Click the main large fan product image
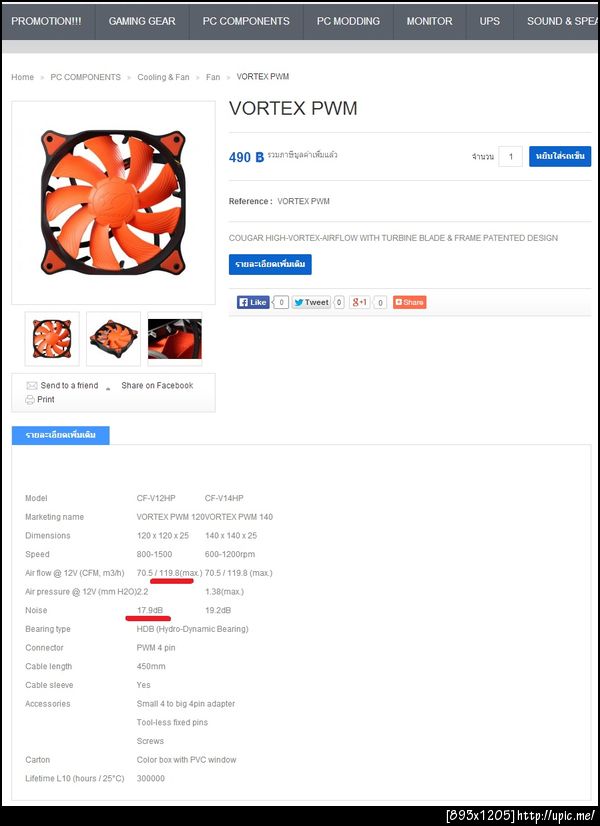This screenshot has width=600, height=826. click(x=113, y=203)
